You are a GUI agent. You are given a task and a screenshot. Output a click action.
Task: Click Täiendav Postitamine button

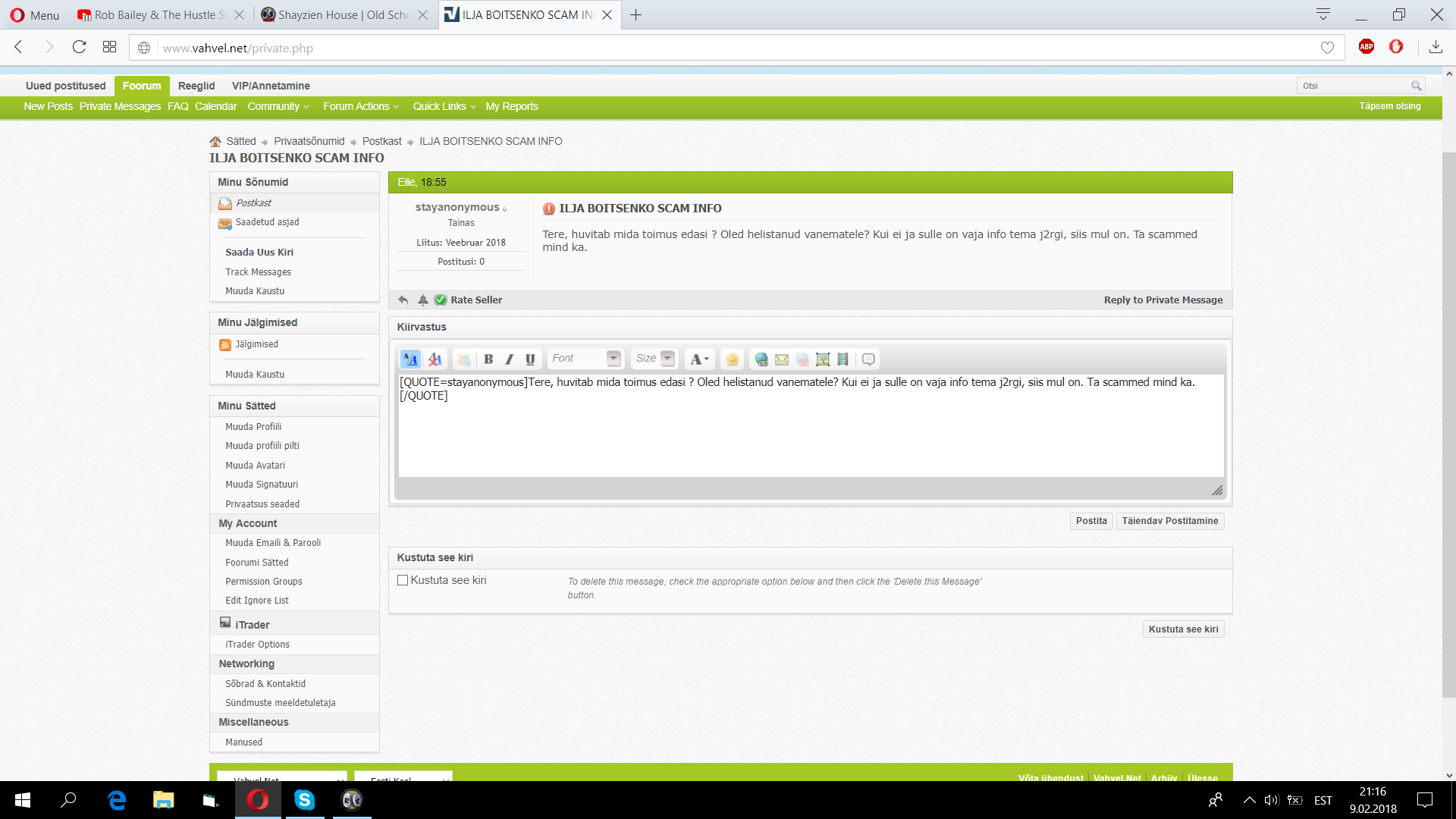1170,521
